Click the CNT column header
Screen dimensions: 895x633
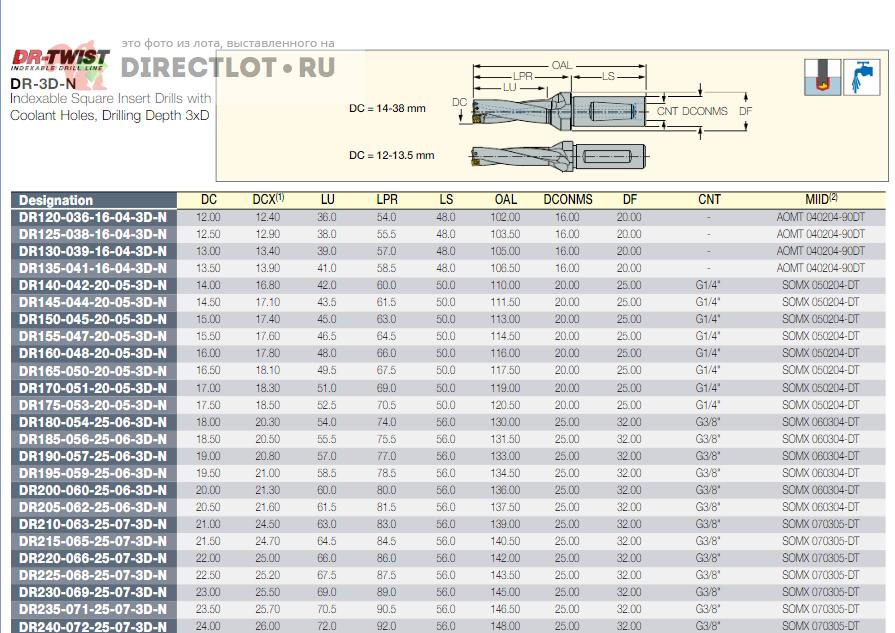tap(709, 200)
